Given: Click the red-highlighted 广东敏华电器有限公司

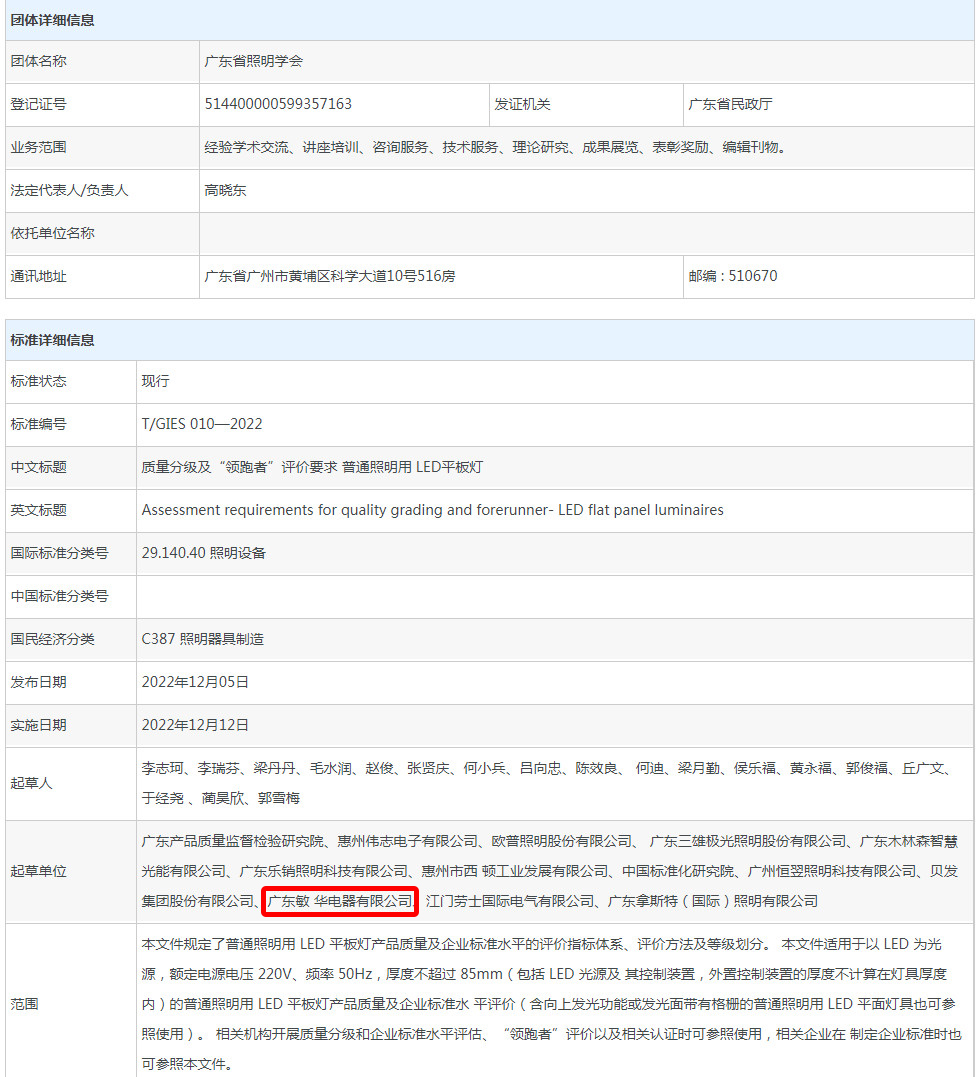Looking at the screenshot, I should pos(340,901).
